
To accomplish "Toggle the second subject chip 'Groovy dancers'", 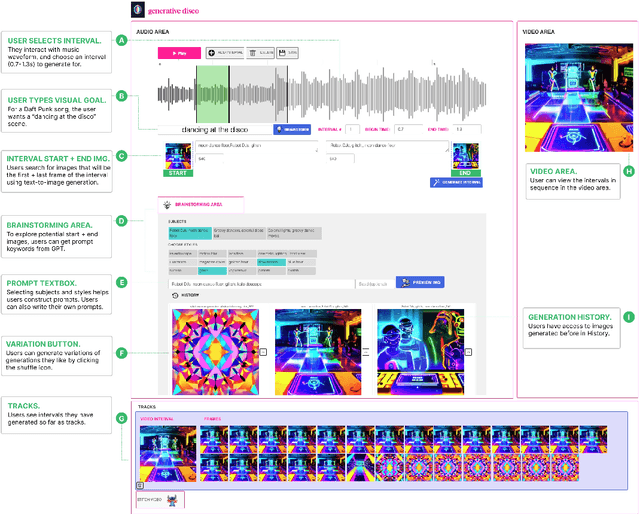I will (239, 233).
